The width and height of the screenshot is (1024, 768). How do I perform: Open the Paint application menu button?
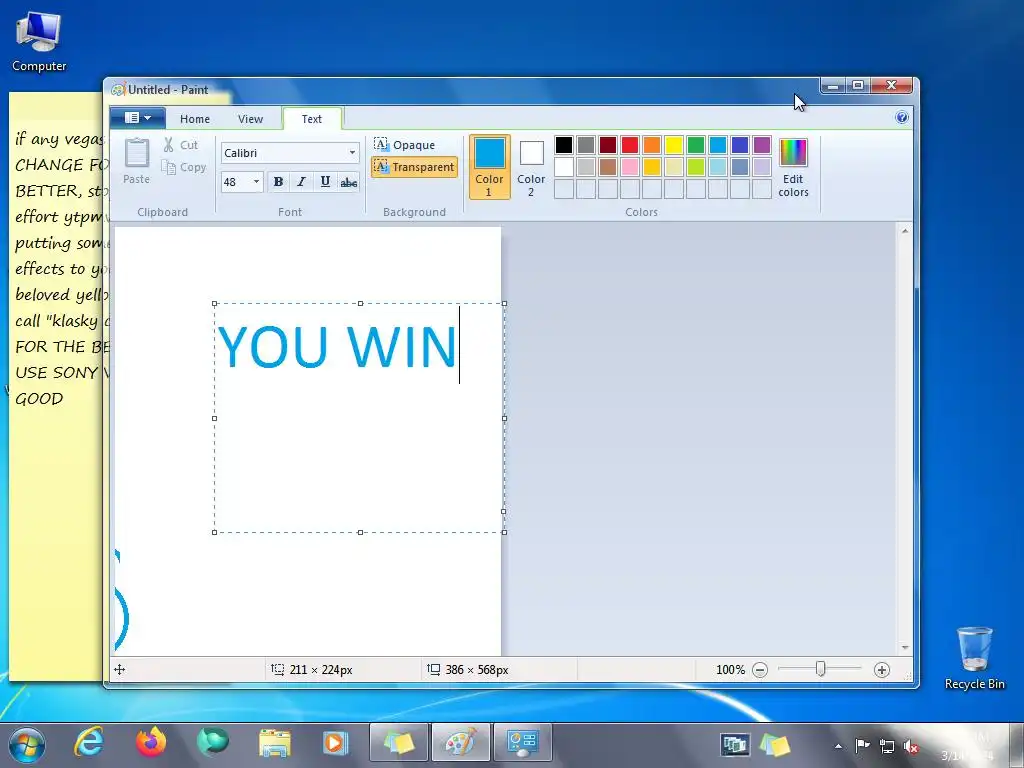pyautogui.click(x=137, y=118)
